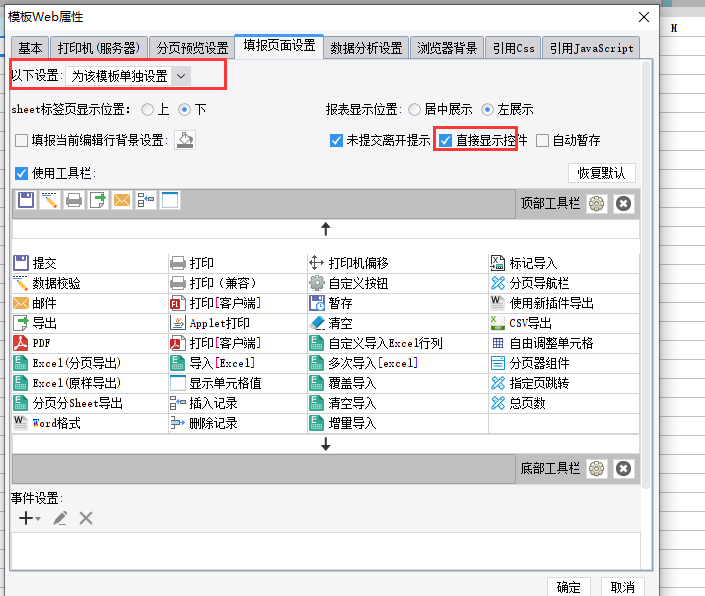Open the add event plus dropdown
This screenshot has width=705, height=596.
30,518
